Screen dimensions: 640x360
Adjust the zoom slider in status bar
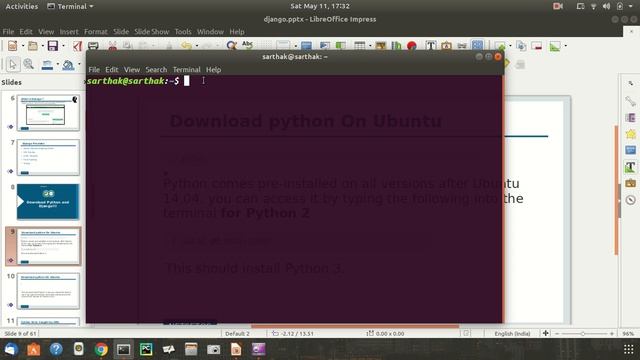point(584,333)
